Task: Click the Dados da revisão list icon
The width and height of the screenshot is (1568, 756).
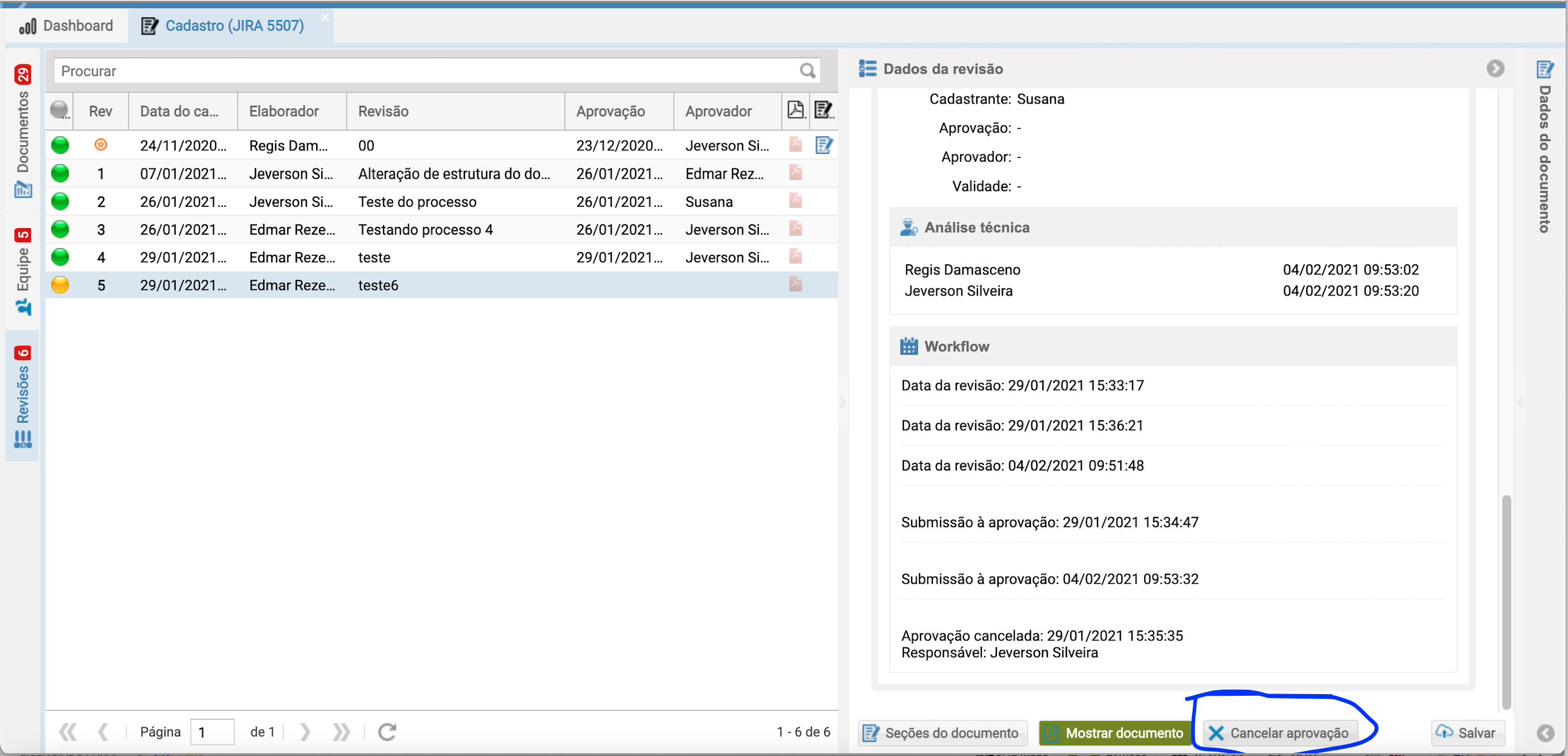Action: coord(868,69)
